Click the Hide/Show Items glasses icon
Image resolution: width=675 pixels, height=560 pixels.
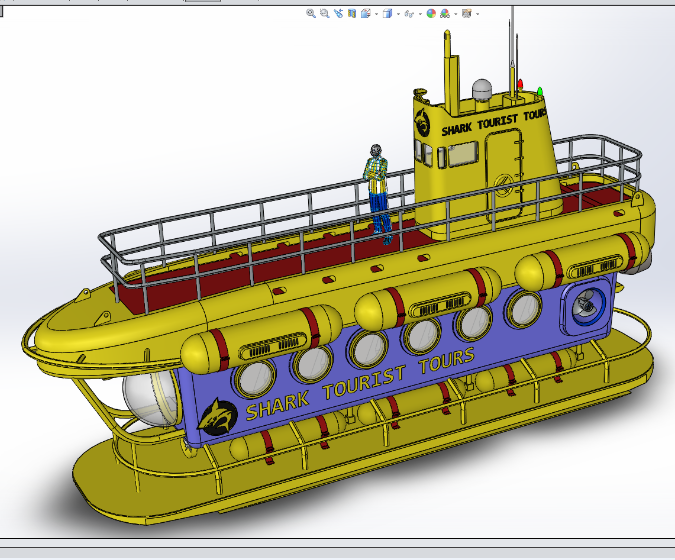(x=409, y=14)
